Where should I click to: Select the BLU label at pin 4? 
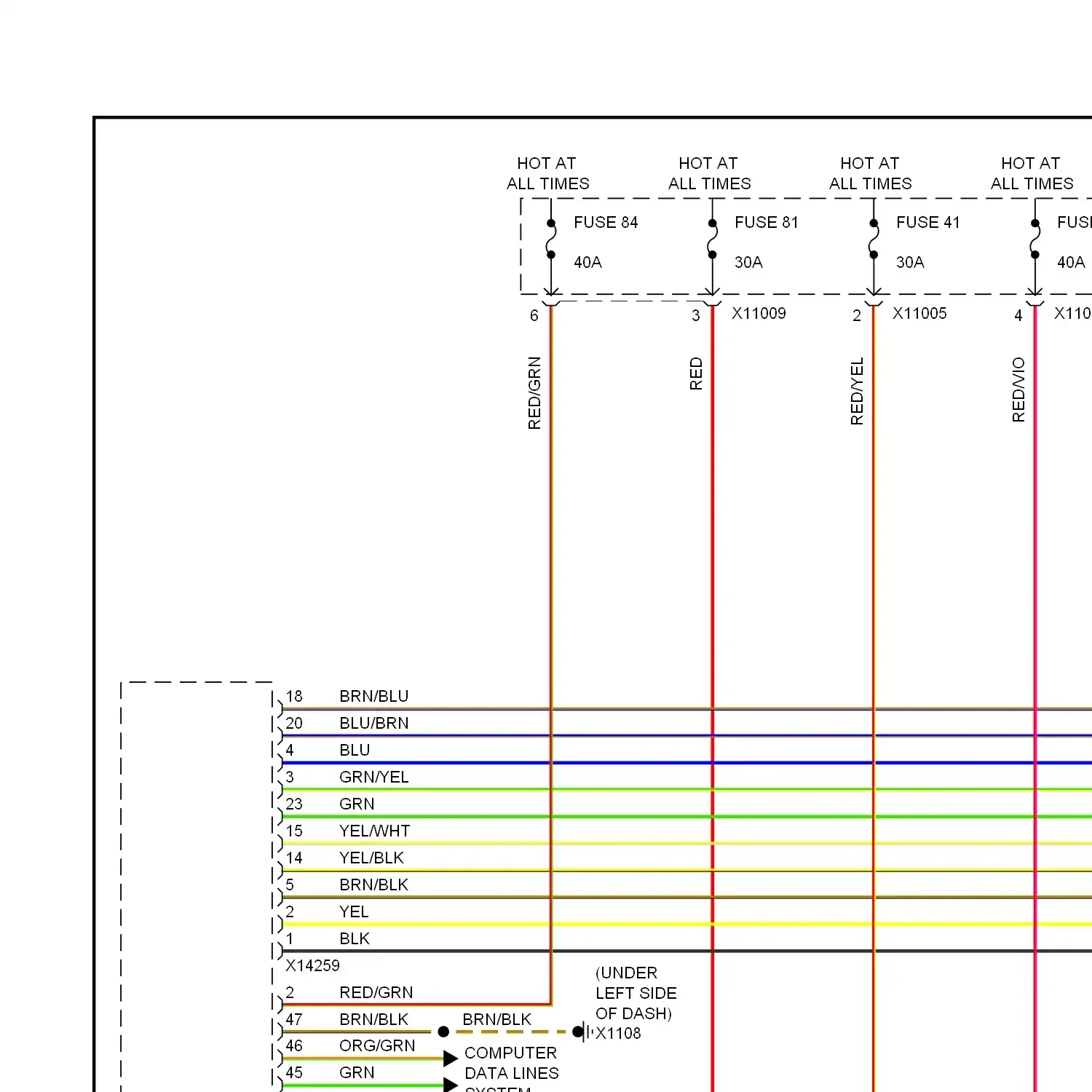pyautogui.click(x=355, y=751)
